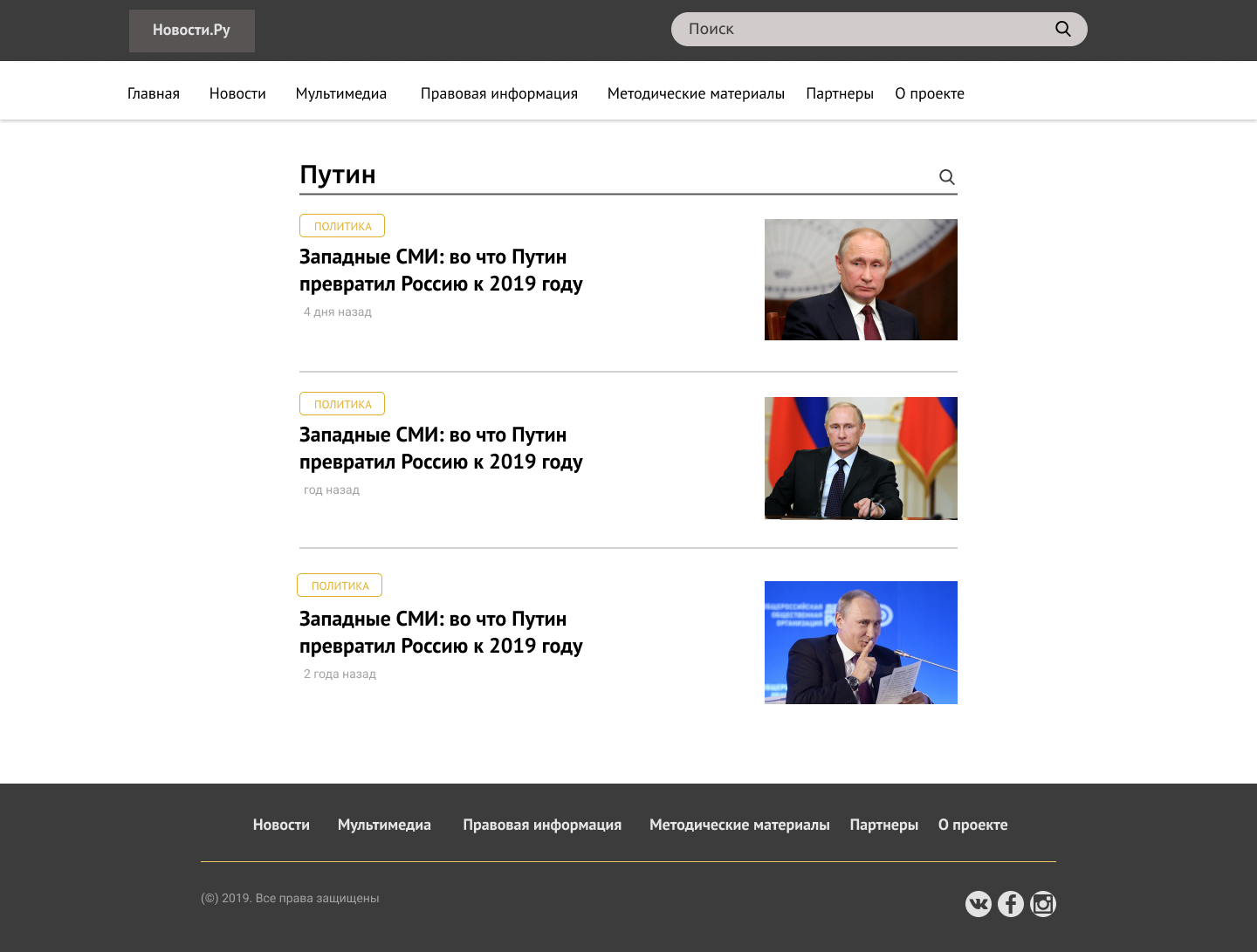Click the Новости.Ру logo button
1257x952 pixels.
click(x=192, y=31)
